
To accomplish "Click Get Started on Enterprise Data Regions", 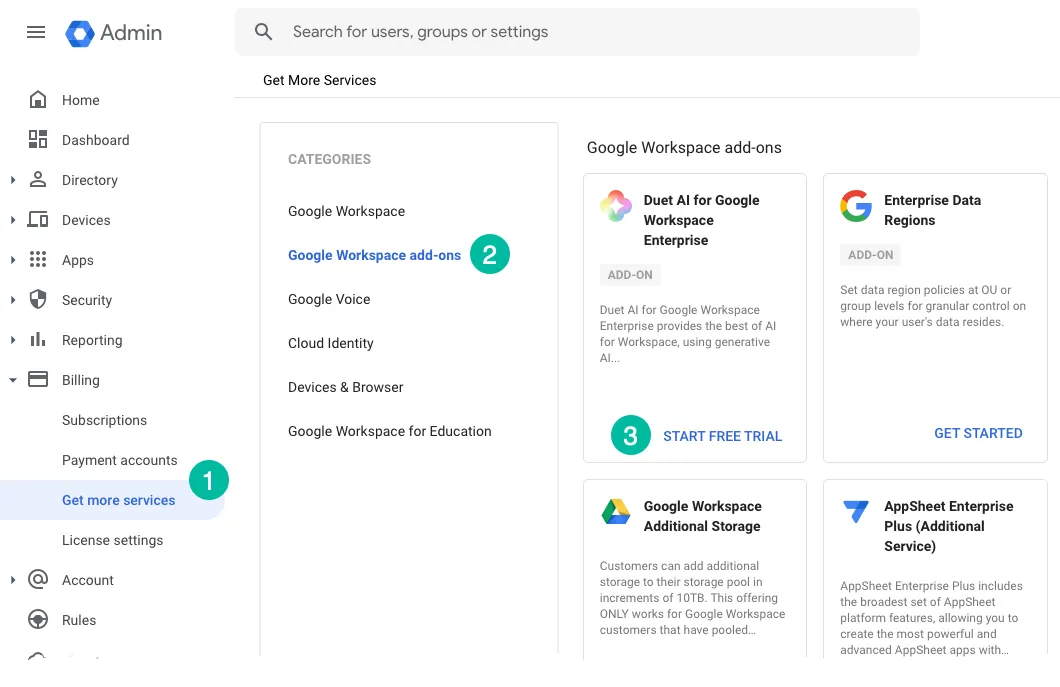I will [978, 433].
